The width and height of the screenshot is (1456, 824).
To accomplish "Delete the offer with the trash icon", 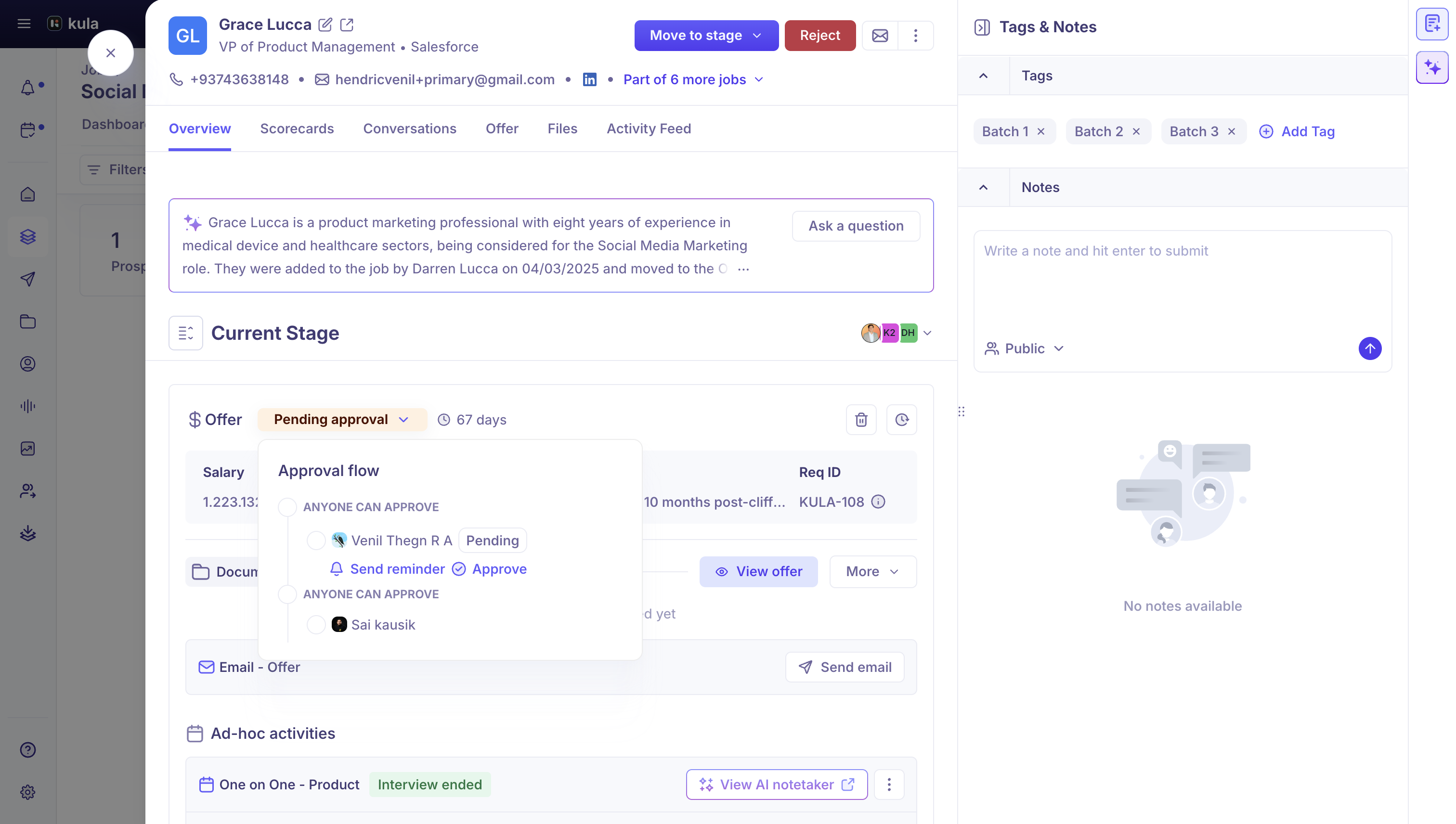I will coord(861,420).
